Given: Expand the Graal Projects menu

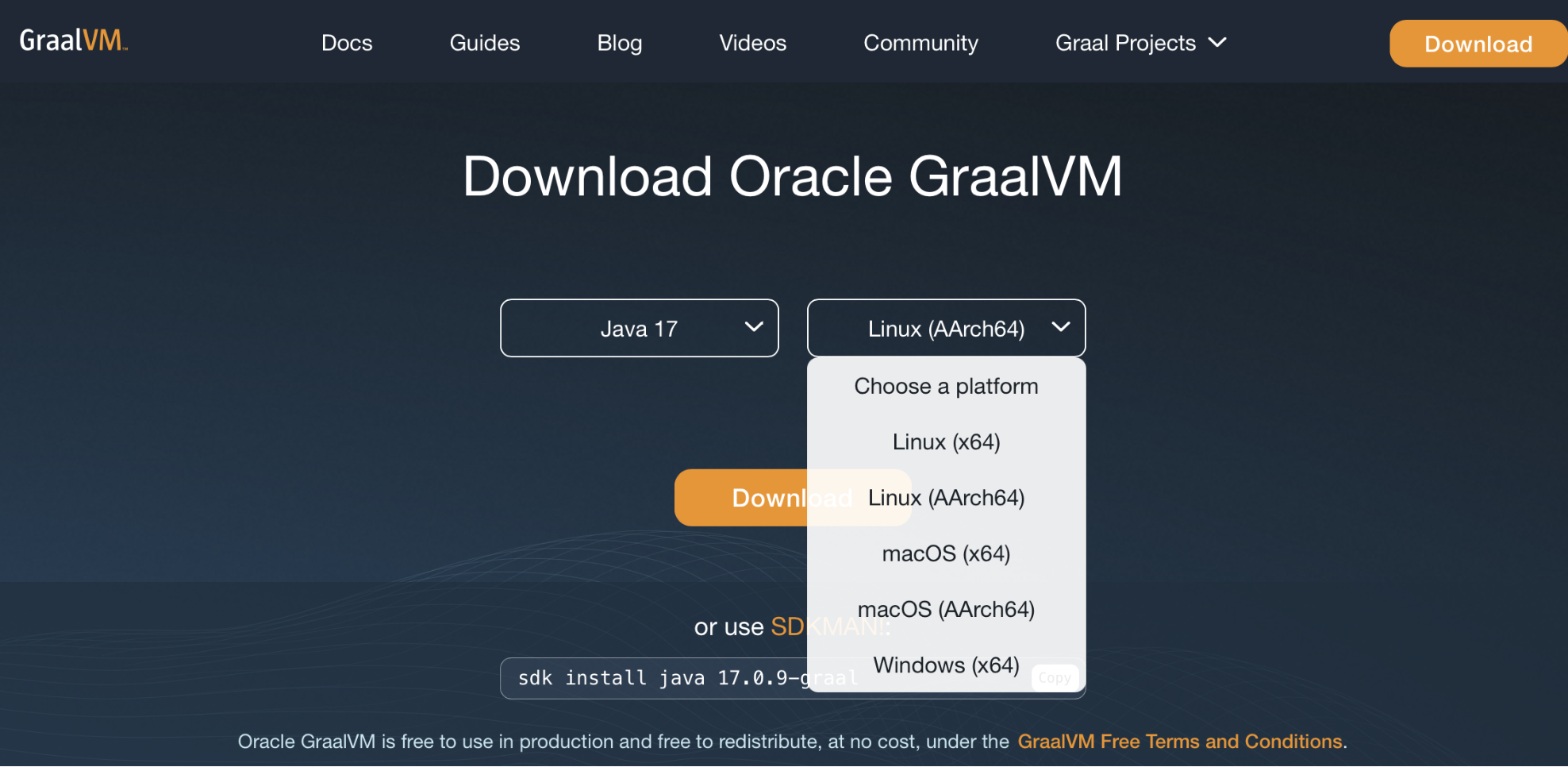Looking at the screenshot, I should (x=1124, y=43).
